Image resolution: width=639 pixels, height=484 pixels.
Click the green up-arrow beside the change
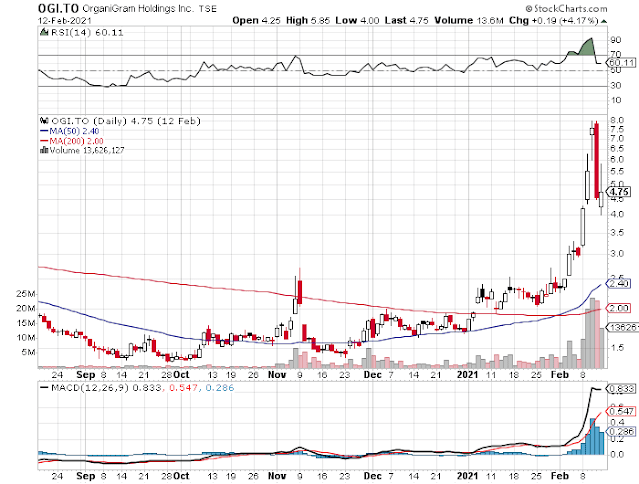pyautogui.click(x=604, y=21)
